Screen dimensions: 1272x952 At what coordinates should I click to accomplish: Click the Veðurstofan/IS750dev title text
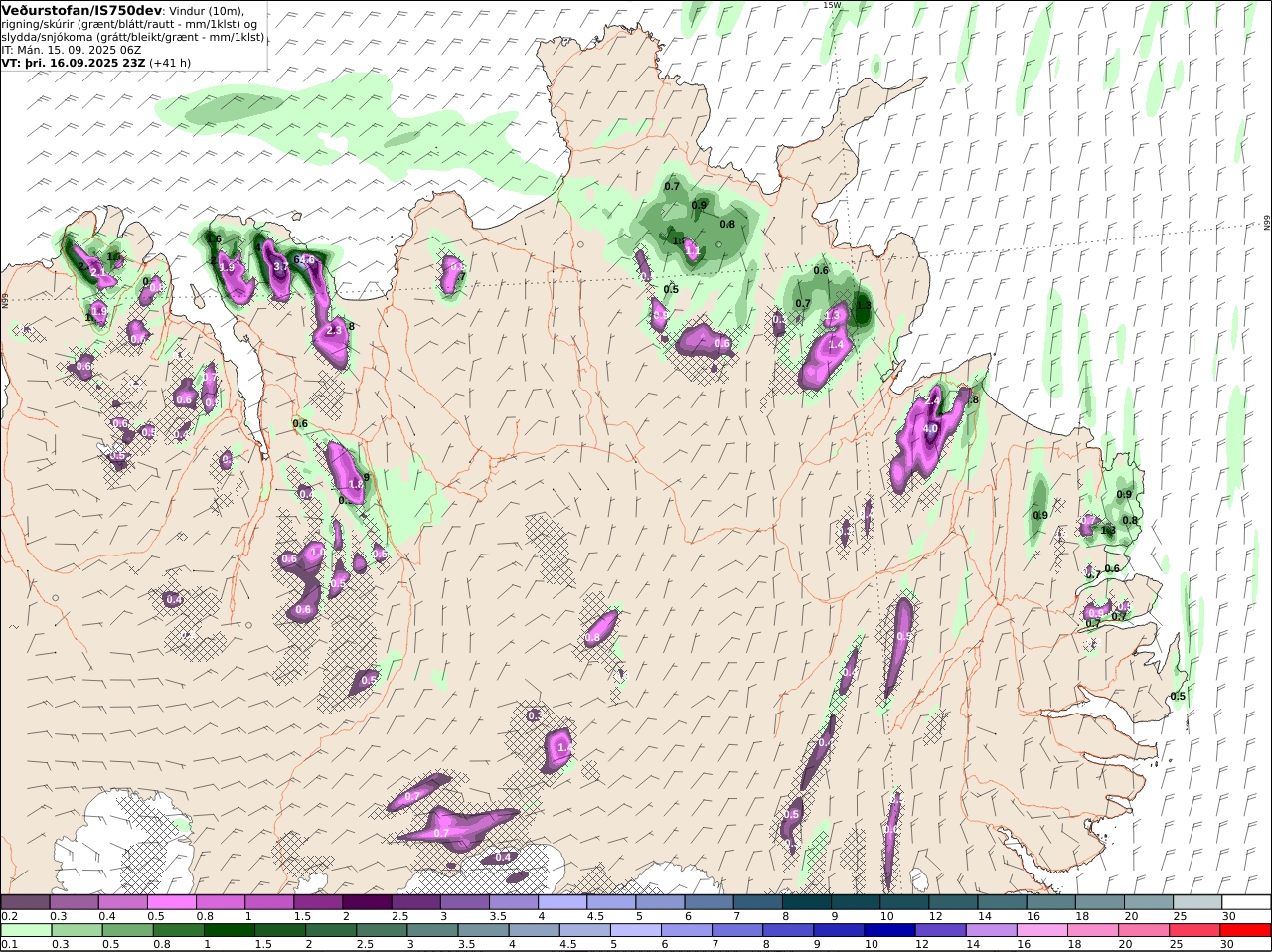(x=81, y=10)
